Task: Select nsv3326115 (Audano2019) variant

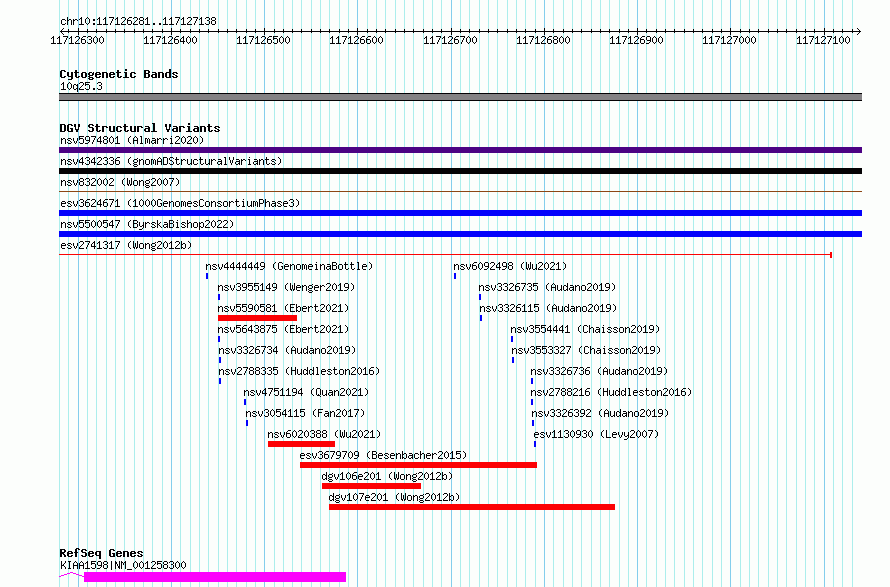Action: click(548, 308)
